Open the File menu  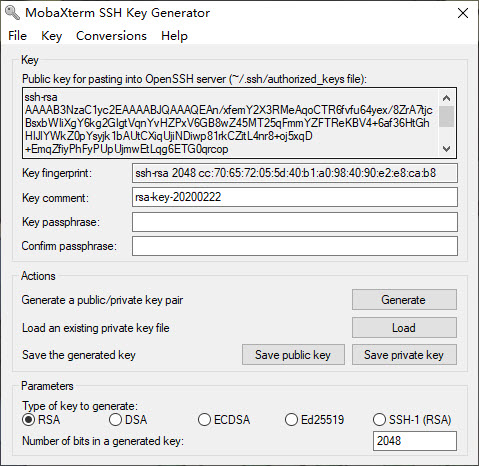[x=17, y=36]
